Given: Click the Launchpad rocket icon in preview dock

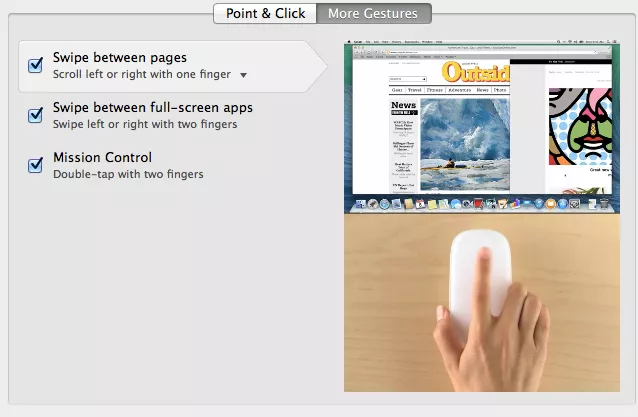Looking at the screenshot, I should tap(371, 204).
